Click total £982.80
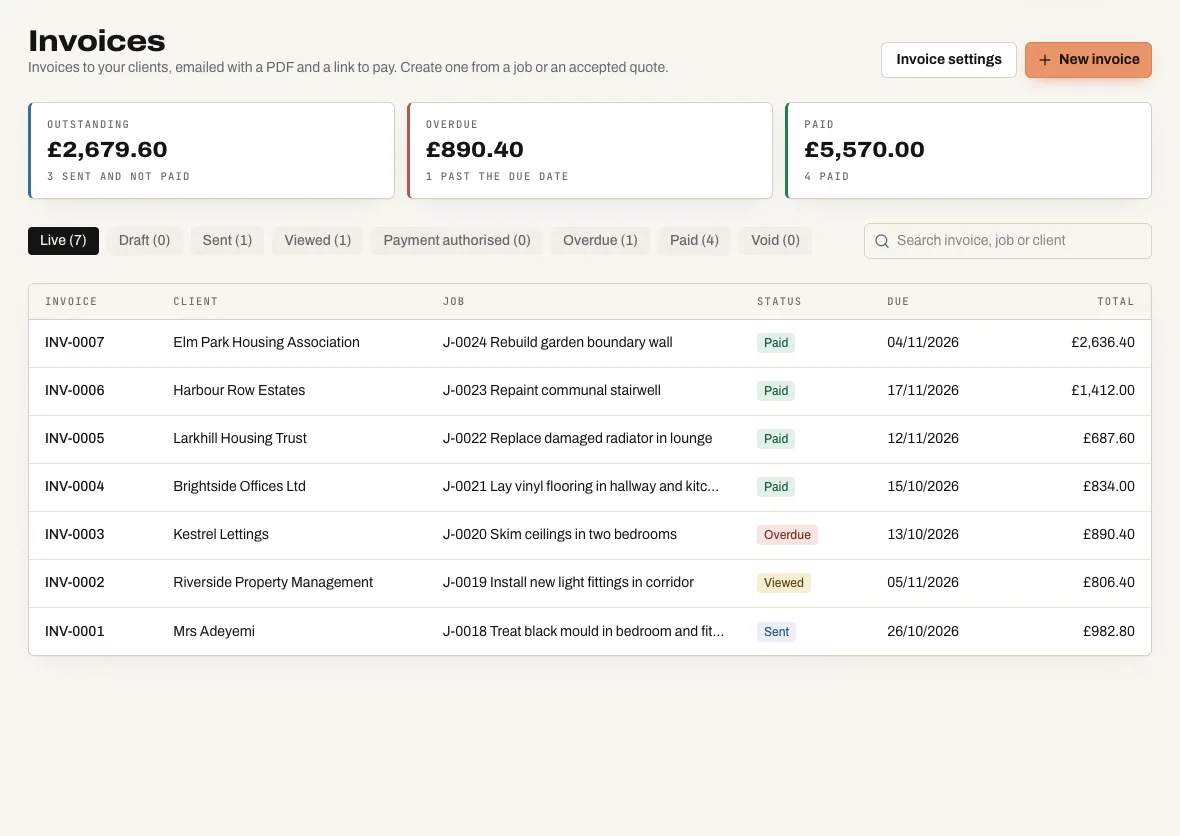This screenshot has height=836, width=1180. tap(1109, 631)
